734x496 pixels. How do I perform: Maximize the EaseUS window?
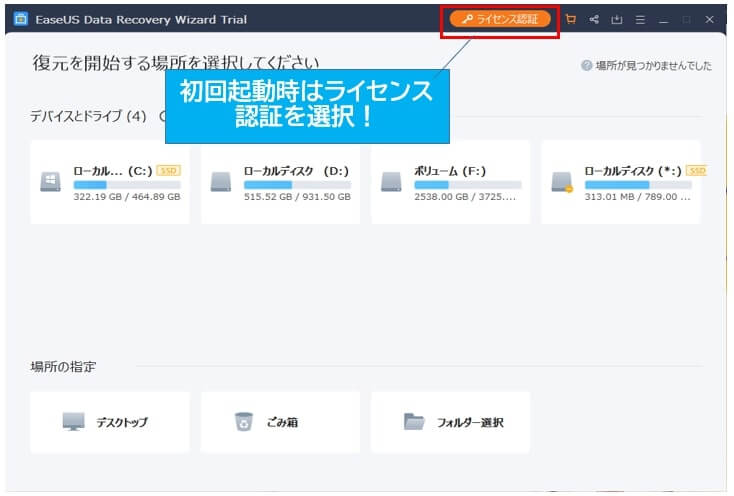(686, 19)
